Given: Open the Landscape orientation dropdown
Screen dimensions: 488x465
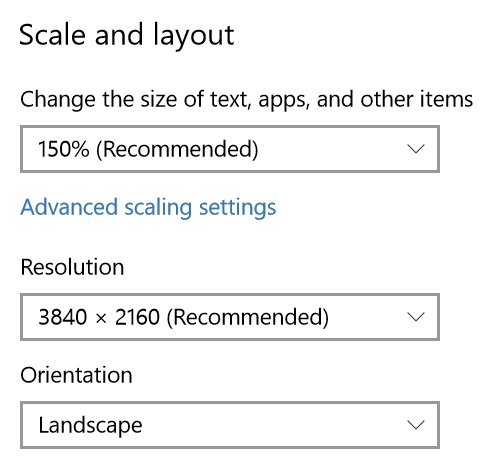Looking at the screenshot, I should click(x=230, y=425).
